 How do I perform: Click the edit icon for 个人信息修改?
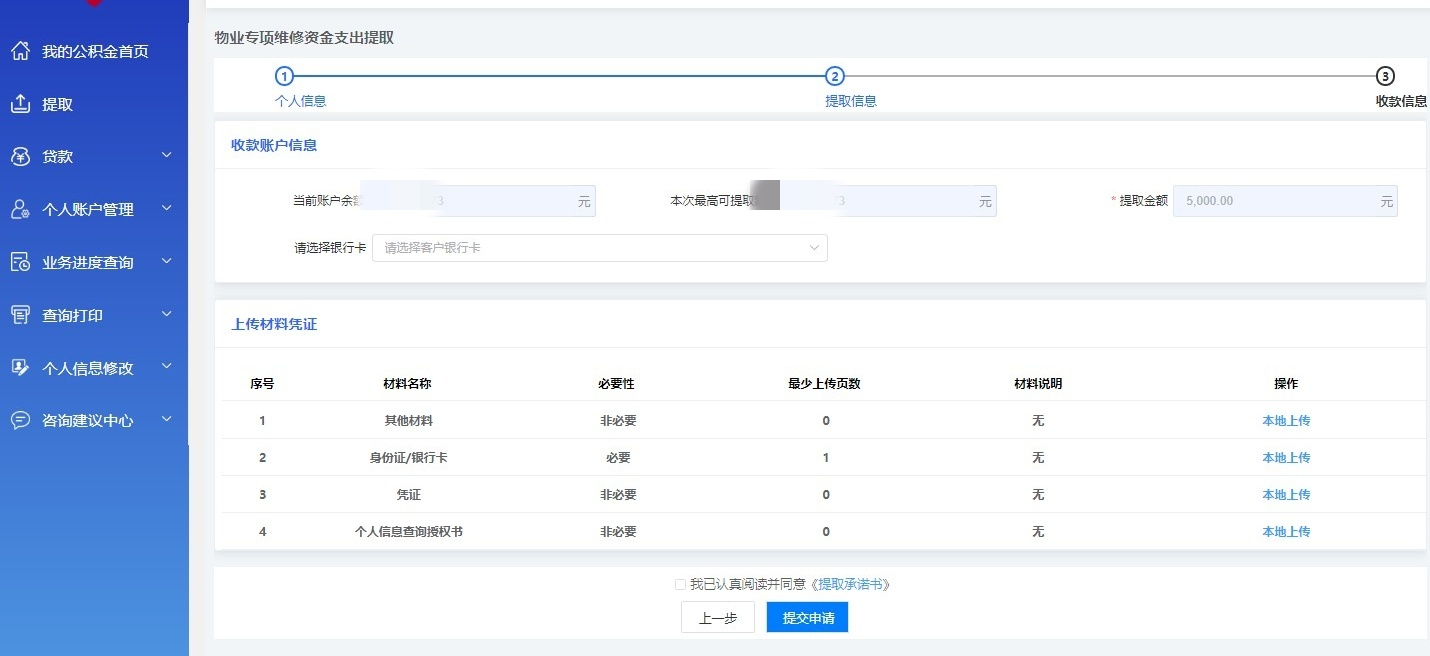pyautogui.click(x=20, y=368)
